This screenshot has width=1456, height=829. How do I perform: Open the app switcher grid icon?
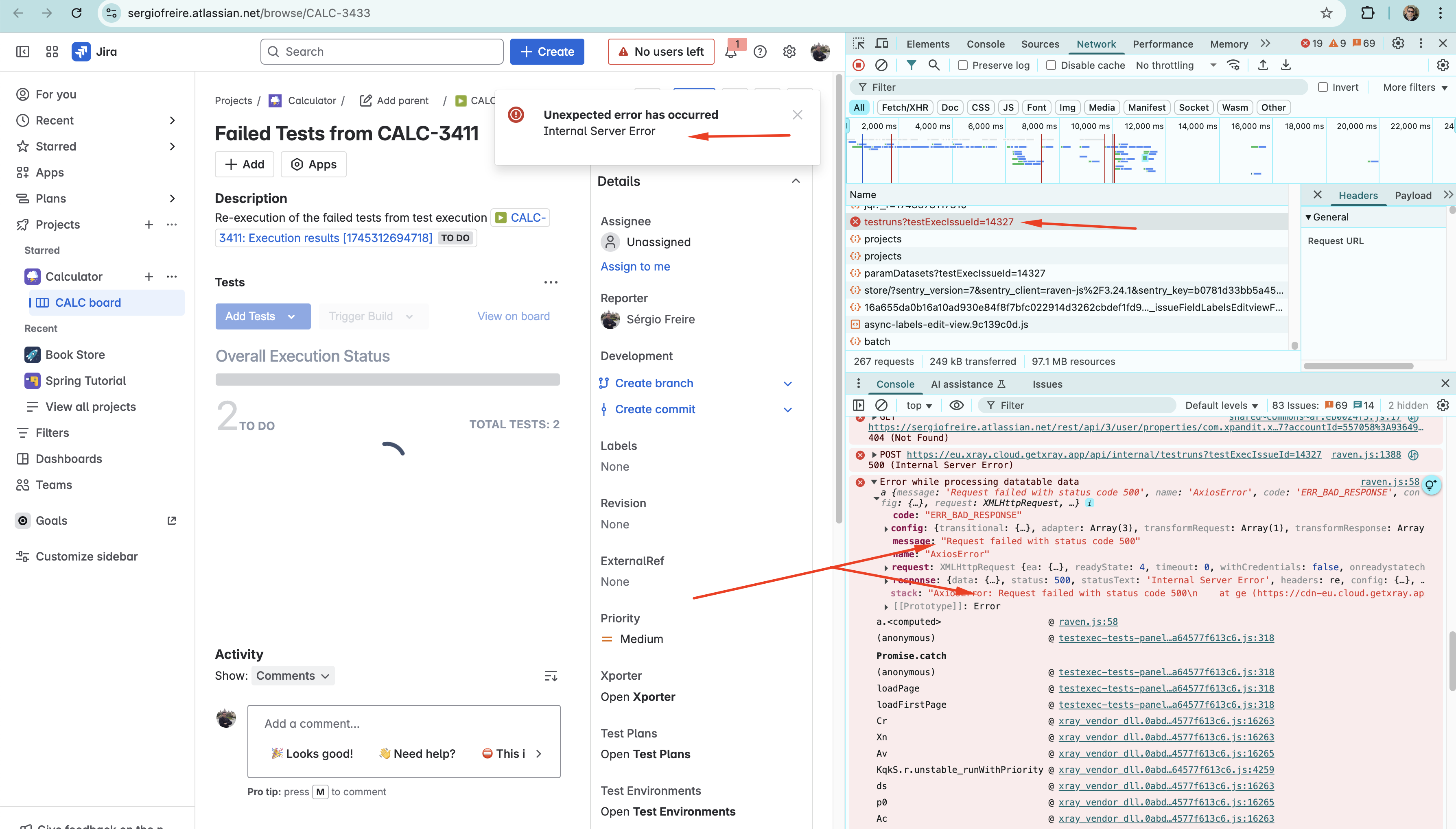coord(52,52)
